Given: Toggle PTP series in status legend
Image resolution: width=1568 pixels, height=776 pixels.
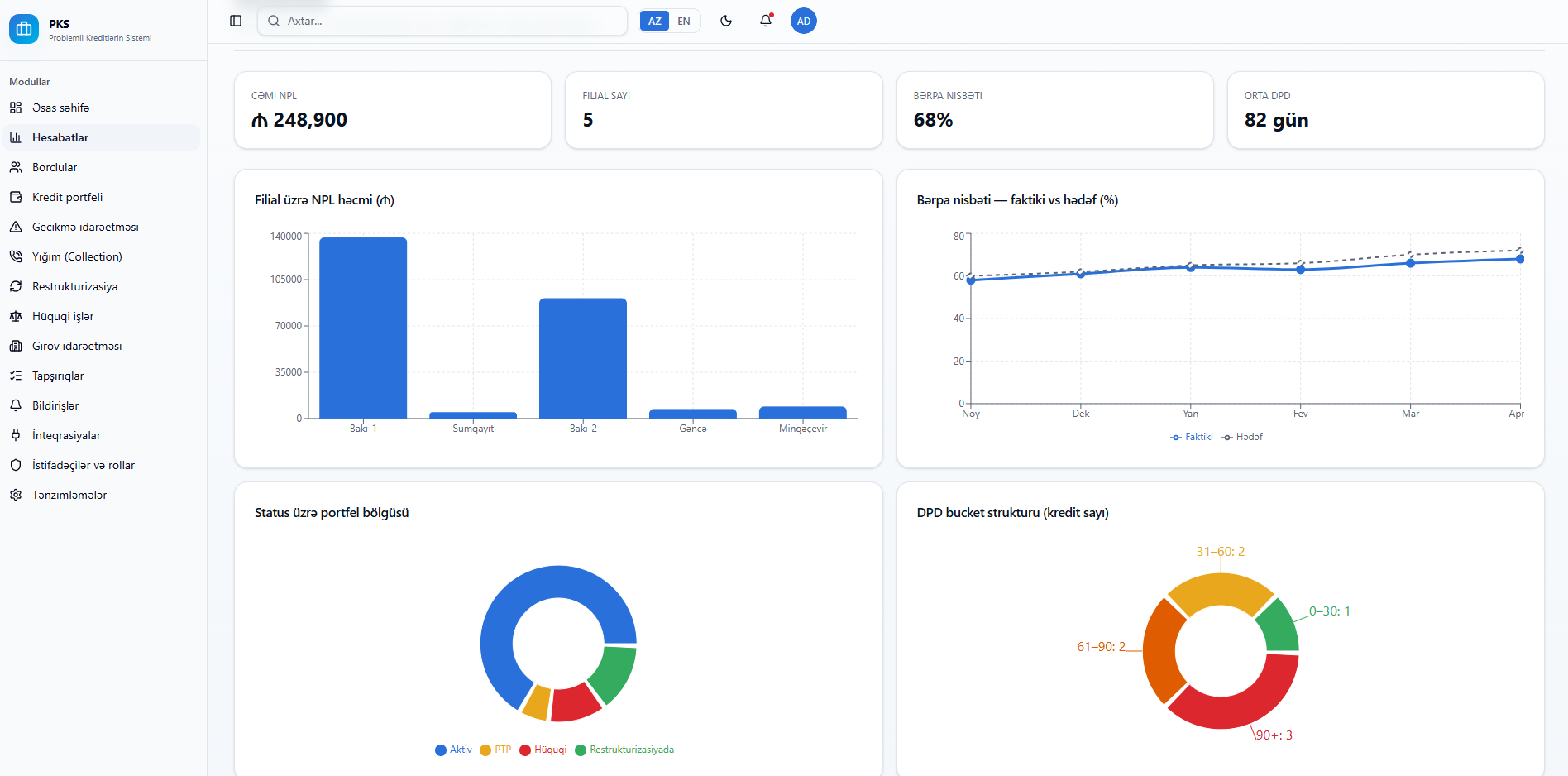Looking at the screenshot, I should 495,750.
